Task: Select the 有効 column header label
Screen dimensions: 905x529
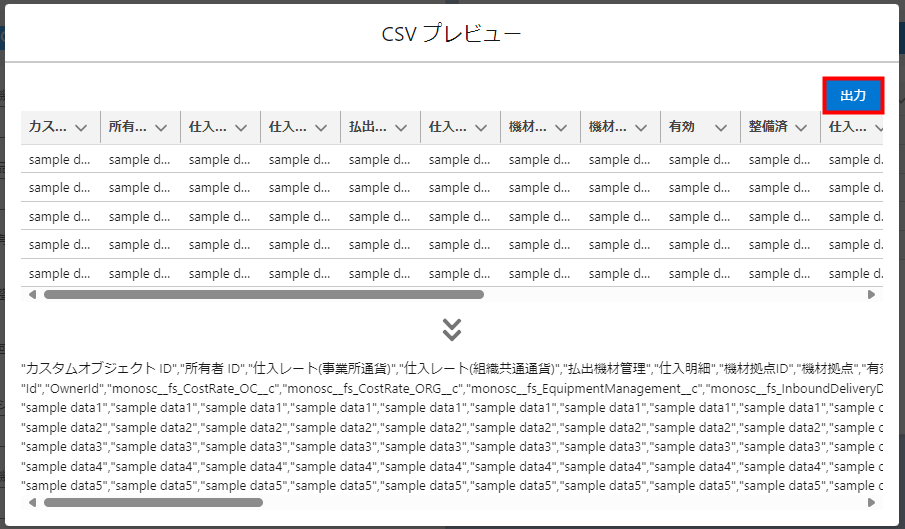Action: pyautogui.click(x=682, y=128)
